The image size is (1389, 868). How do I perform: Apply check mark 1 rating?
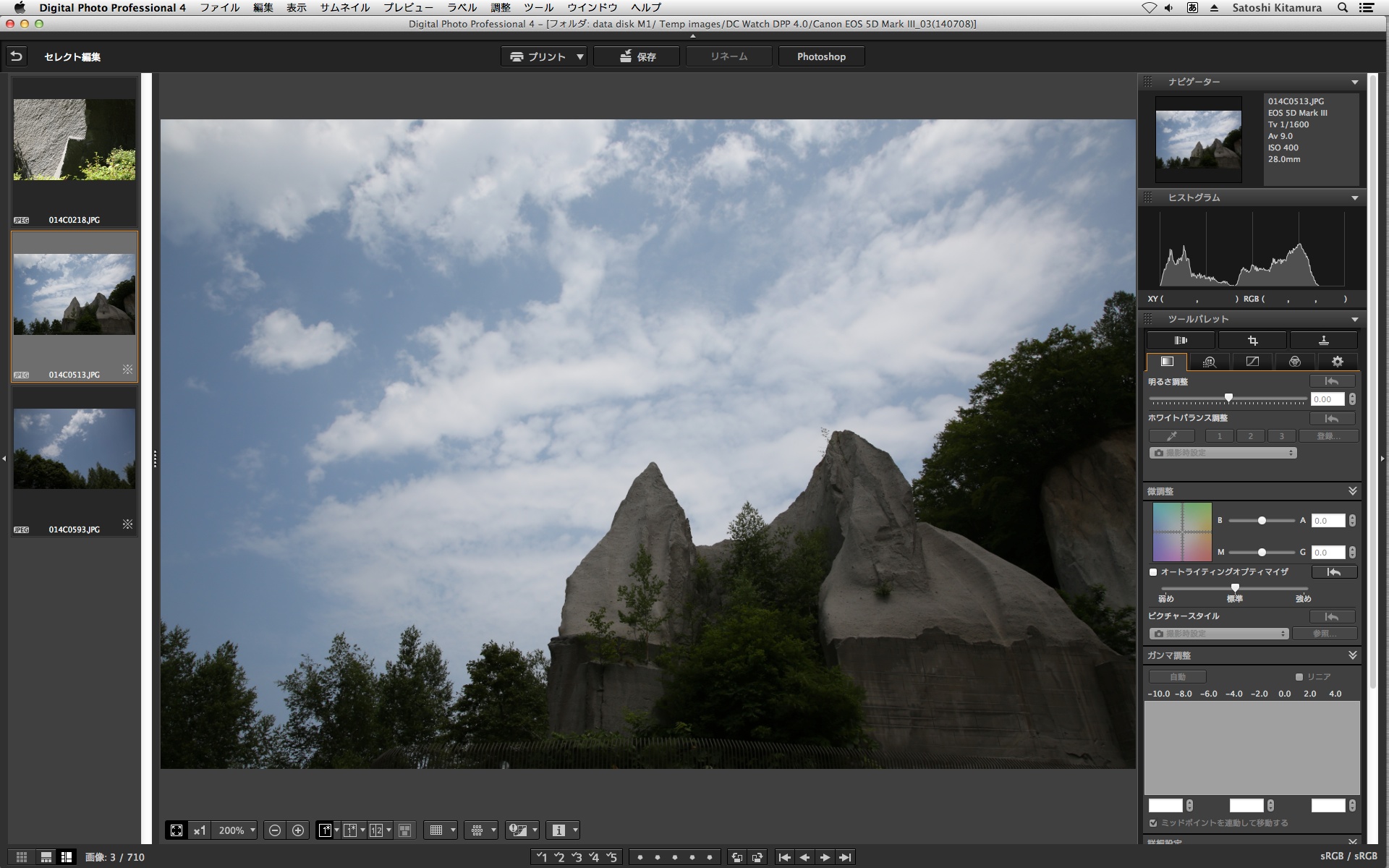point(541,857)
